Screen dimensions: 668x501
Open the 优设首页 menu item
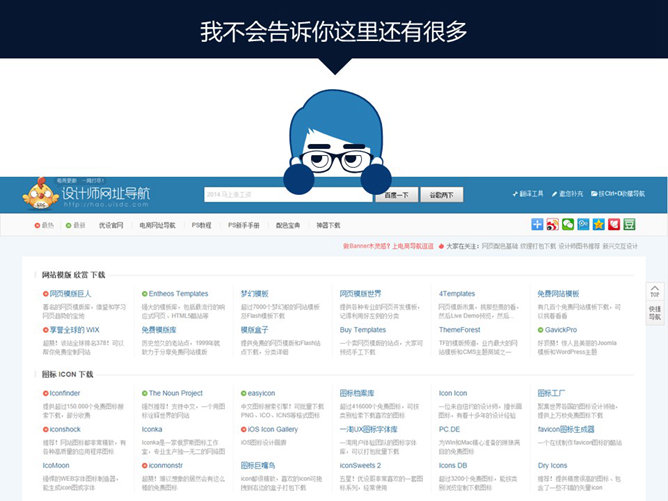pos(111,225)
